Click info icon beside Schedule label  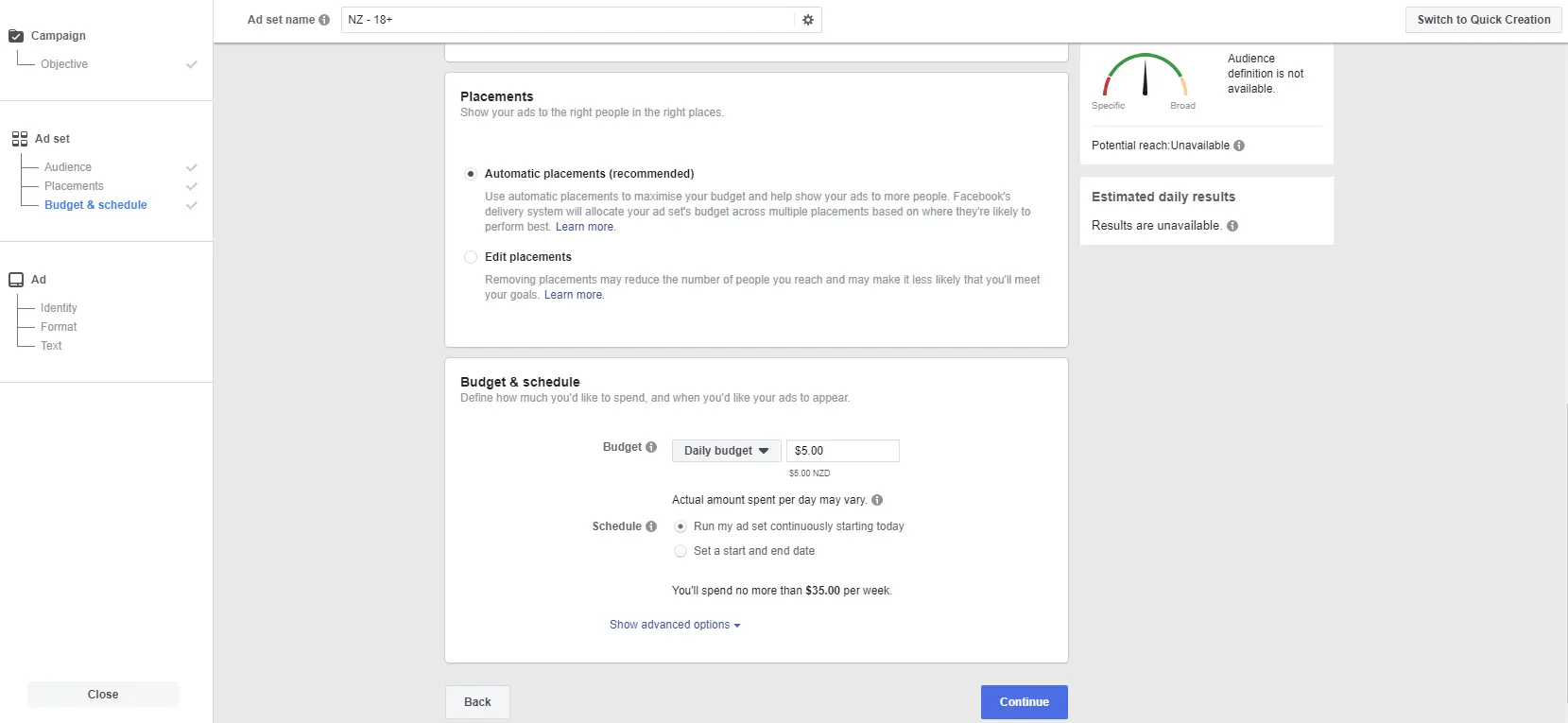(x=651, y=526)
